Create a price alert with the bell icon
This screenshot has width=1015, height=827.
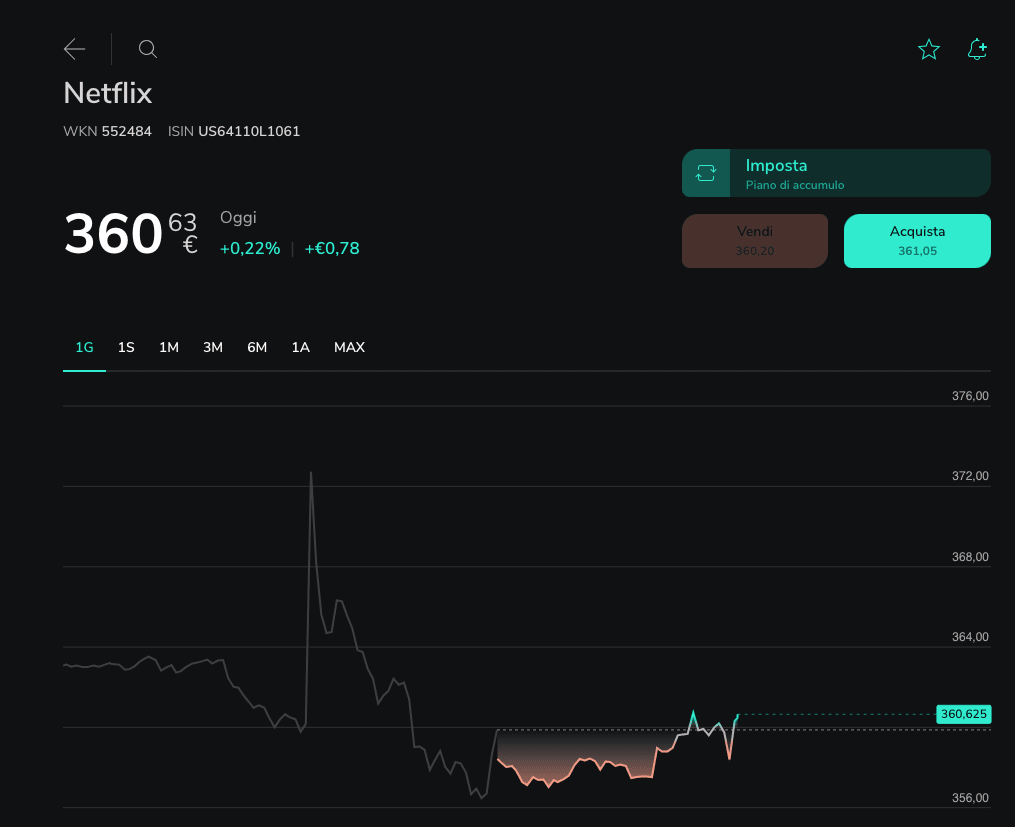pos(977,49)
